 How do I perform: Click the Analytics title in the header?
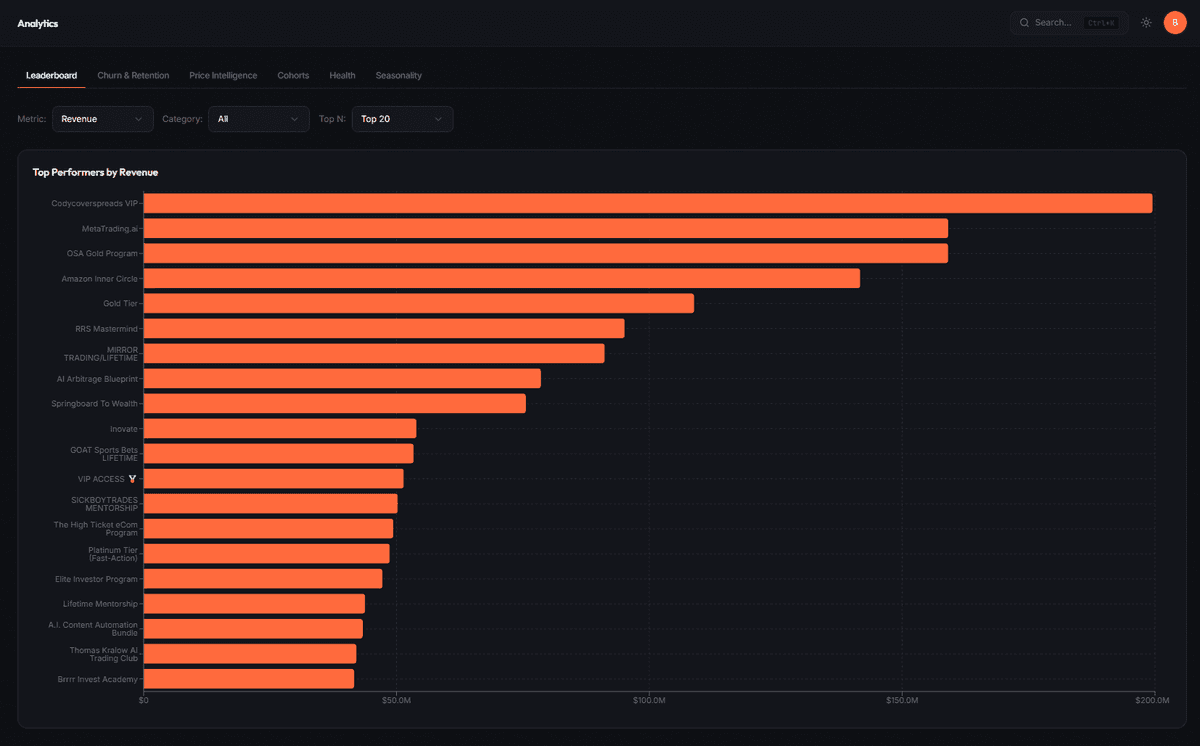[x=37, y=23]
